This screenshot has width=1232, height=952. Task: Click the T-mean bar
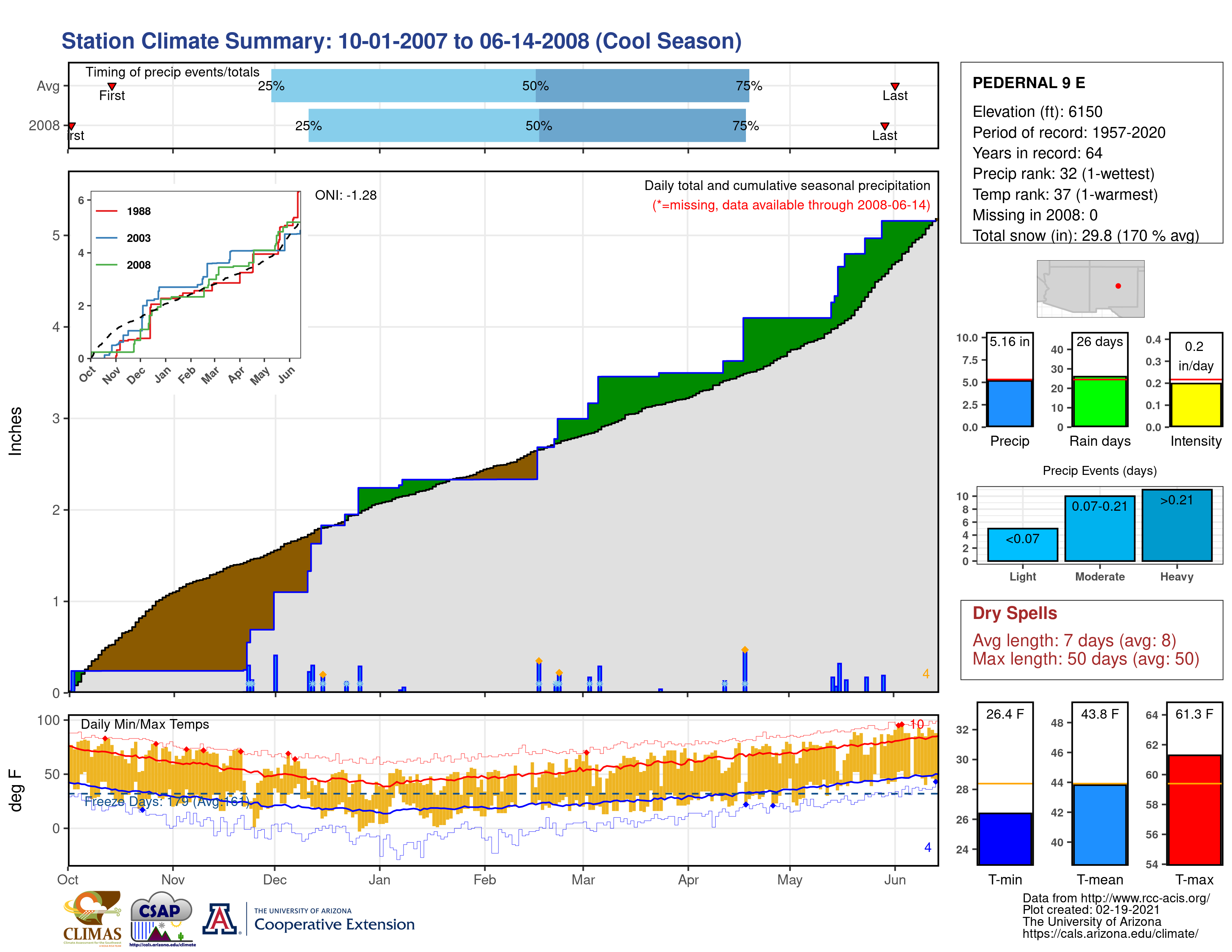(1099, 824)
